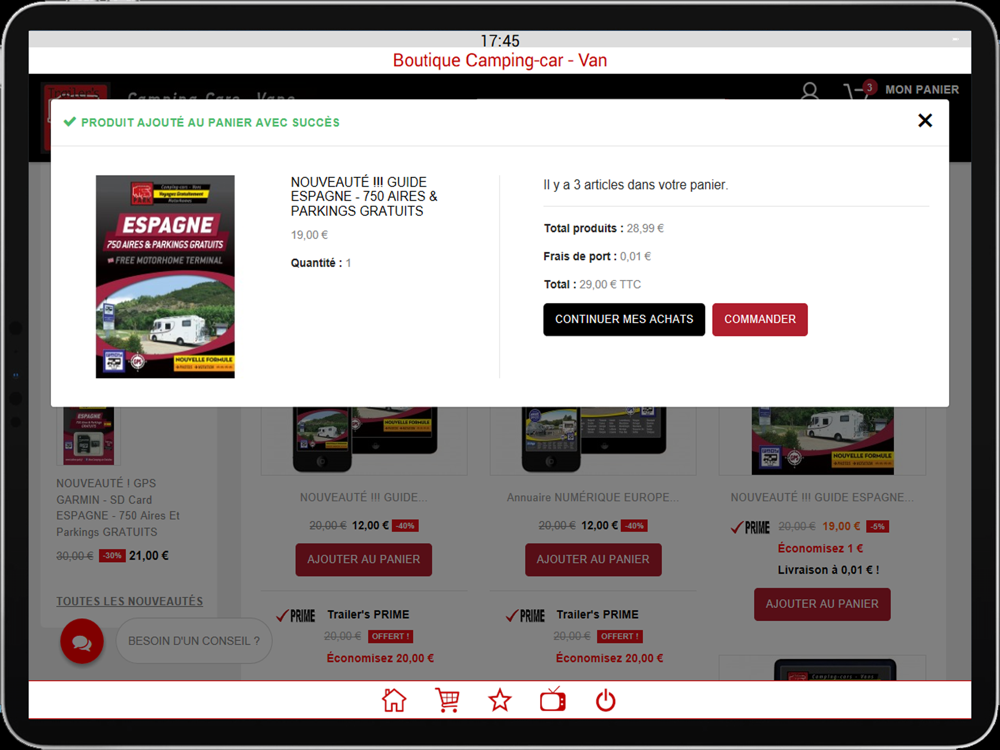Tap the power icon in bottom bar
1000x750 pixels.
click(x=605, y=700)
